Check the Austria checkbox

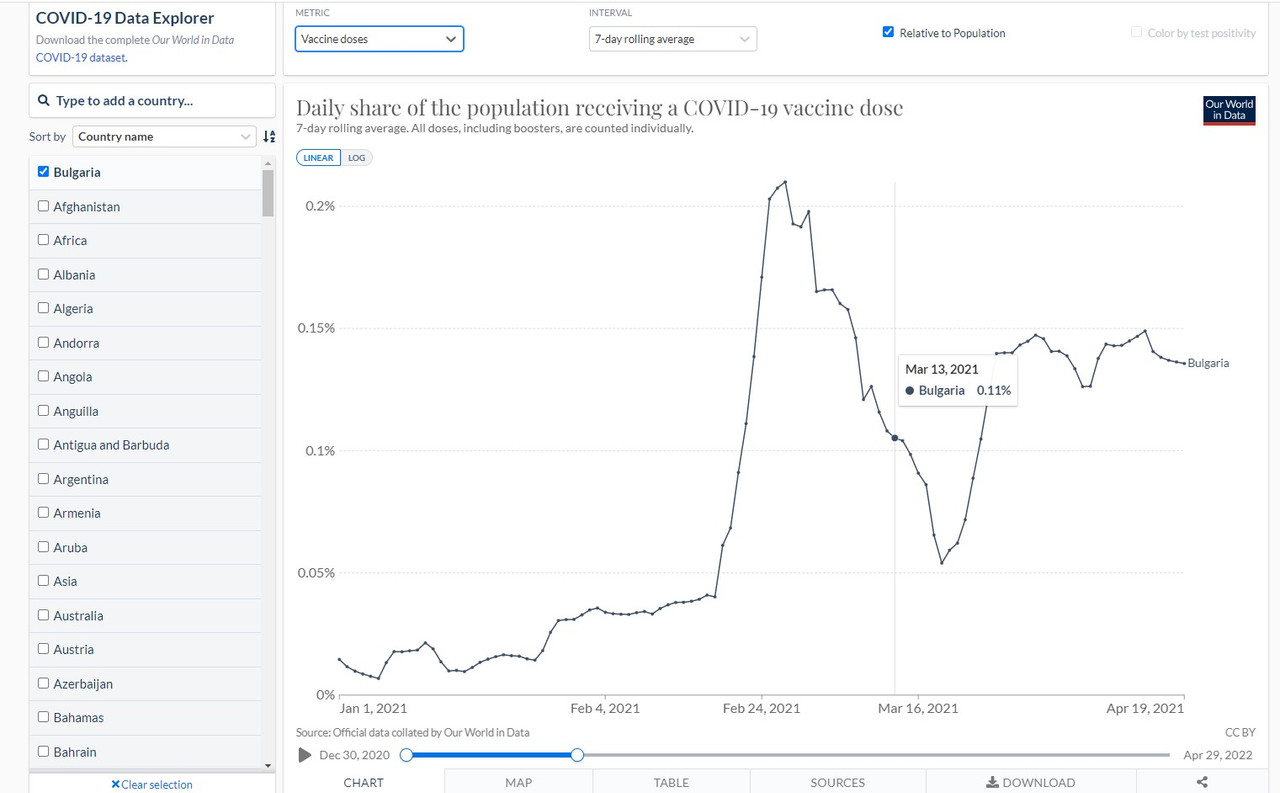point(43,648)
